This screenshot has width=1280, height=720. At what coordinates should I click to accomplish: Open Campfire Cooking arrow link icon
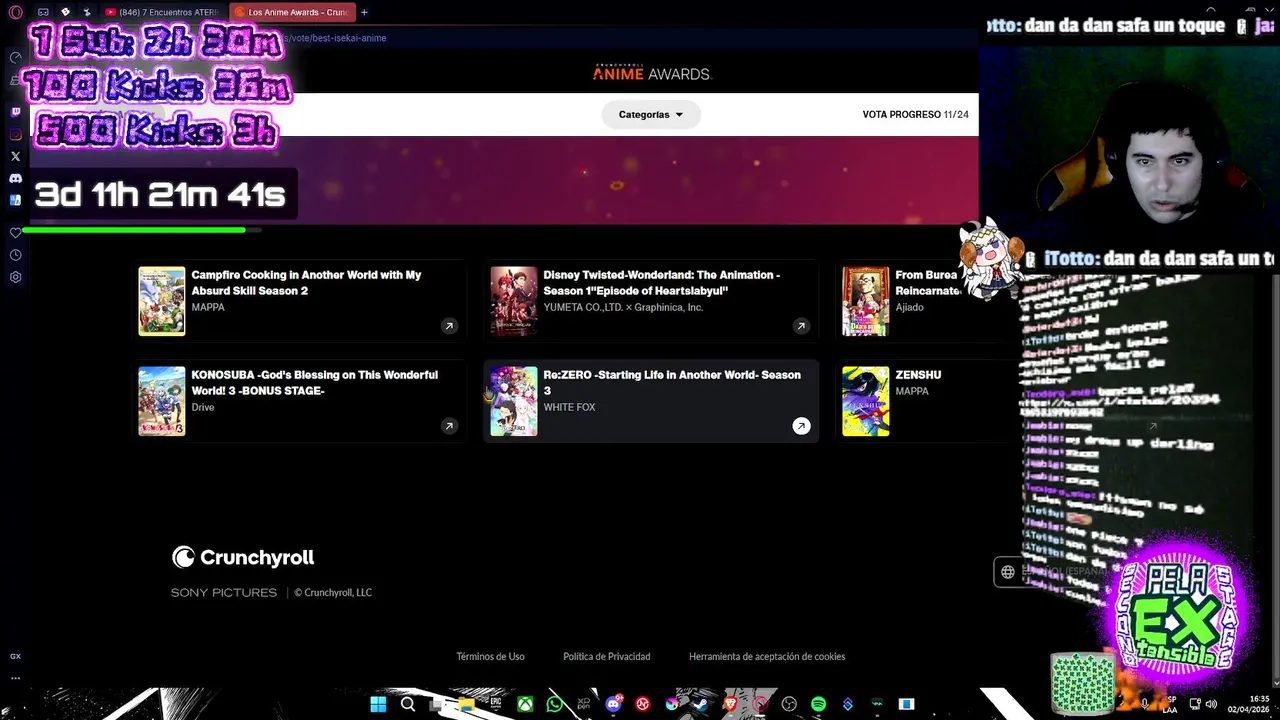pos(449,326)
